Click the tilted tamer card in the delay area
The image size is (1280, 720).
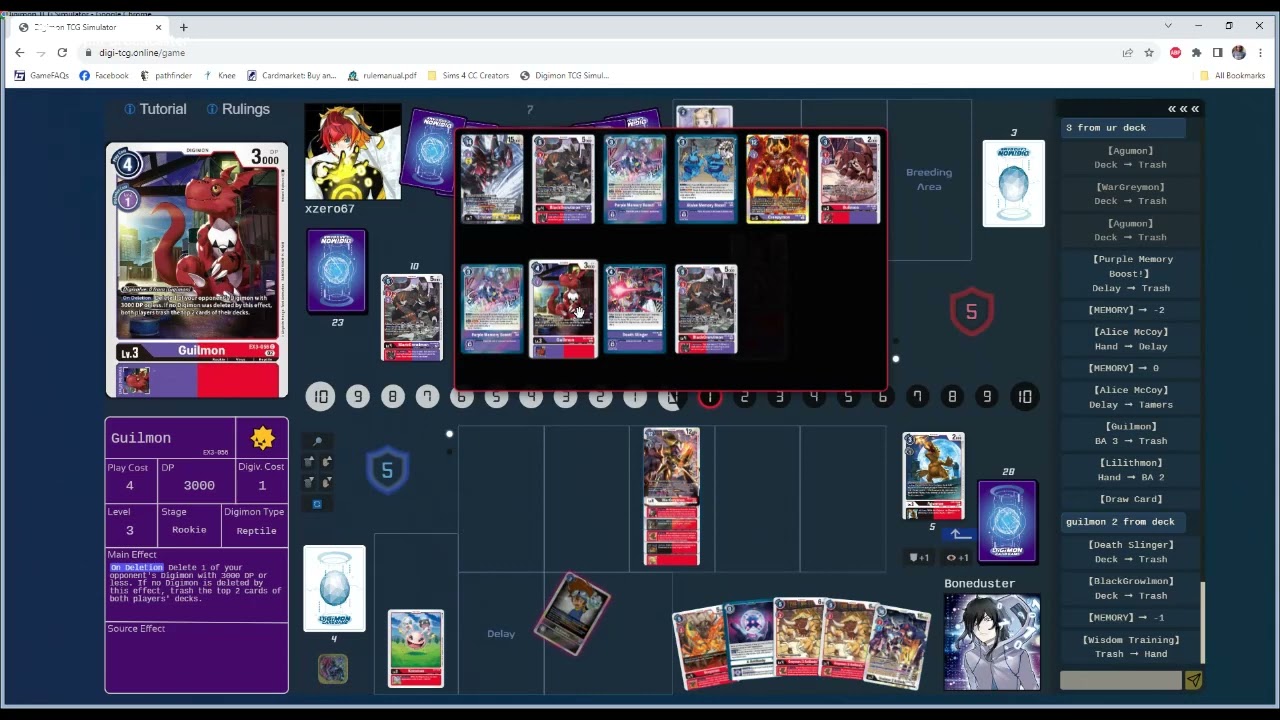tap(572, 614)
